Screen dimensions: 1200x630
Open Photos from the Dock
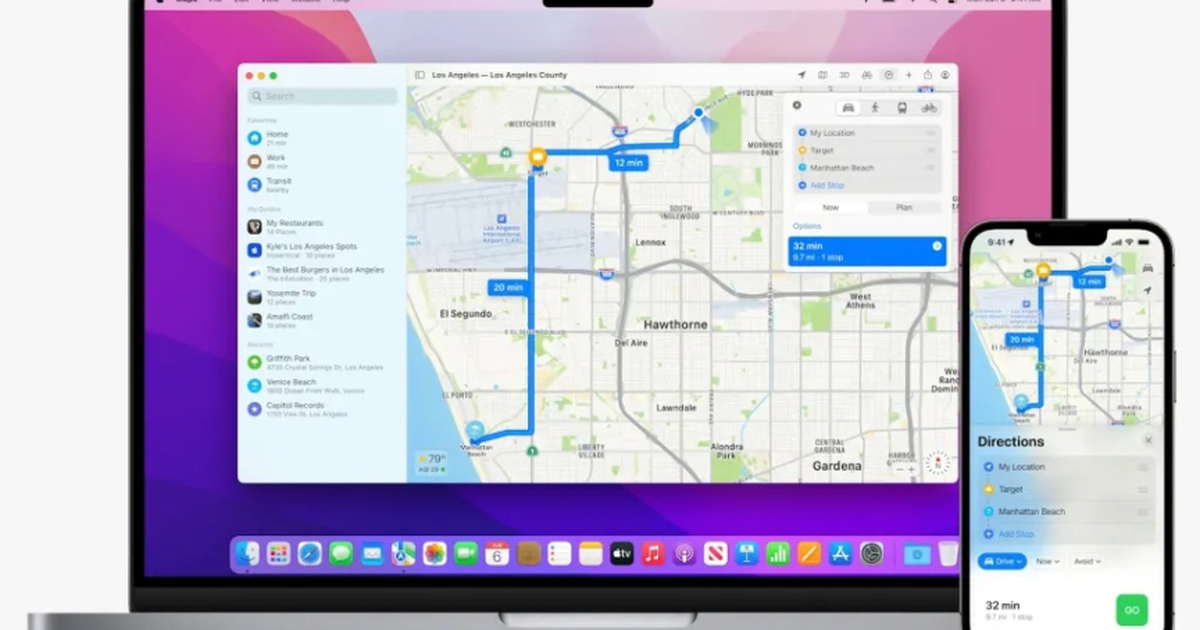434,553
